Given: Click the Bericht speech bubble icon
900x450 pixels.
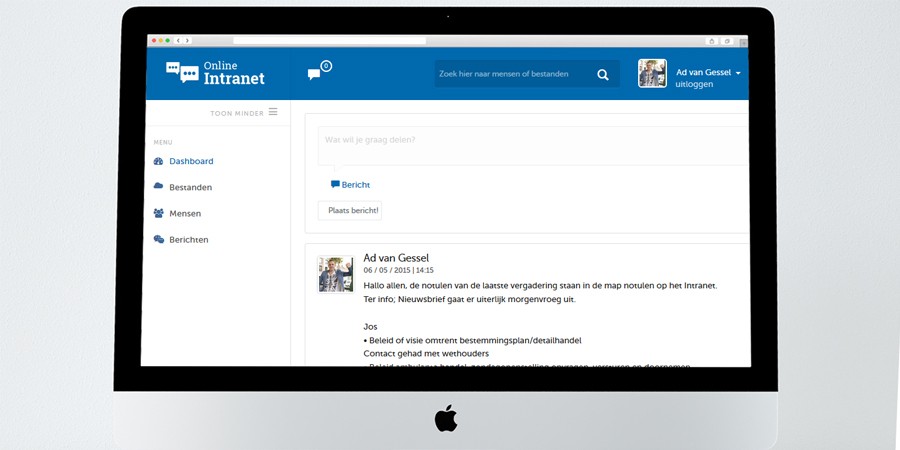Looking at the screenshot, I should click(x=335, y=184).
